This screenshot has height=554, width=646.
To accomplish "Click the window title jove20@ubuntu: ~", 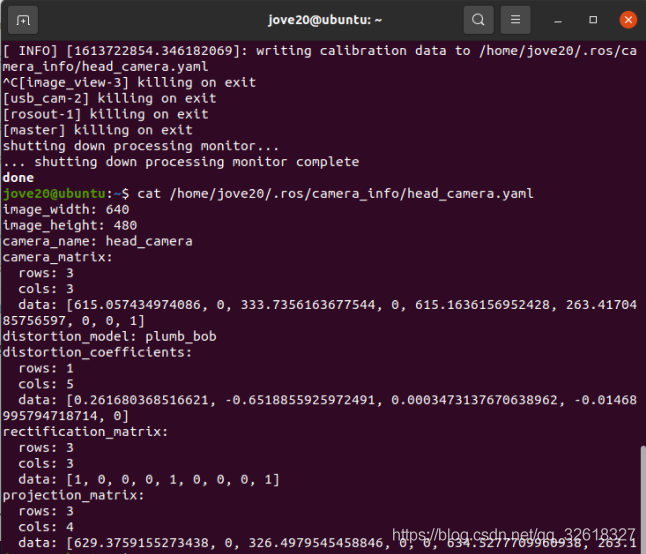I will 325,20.
